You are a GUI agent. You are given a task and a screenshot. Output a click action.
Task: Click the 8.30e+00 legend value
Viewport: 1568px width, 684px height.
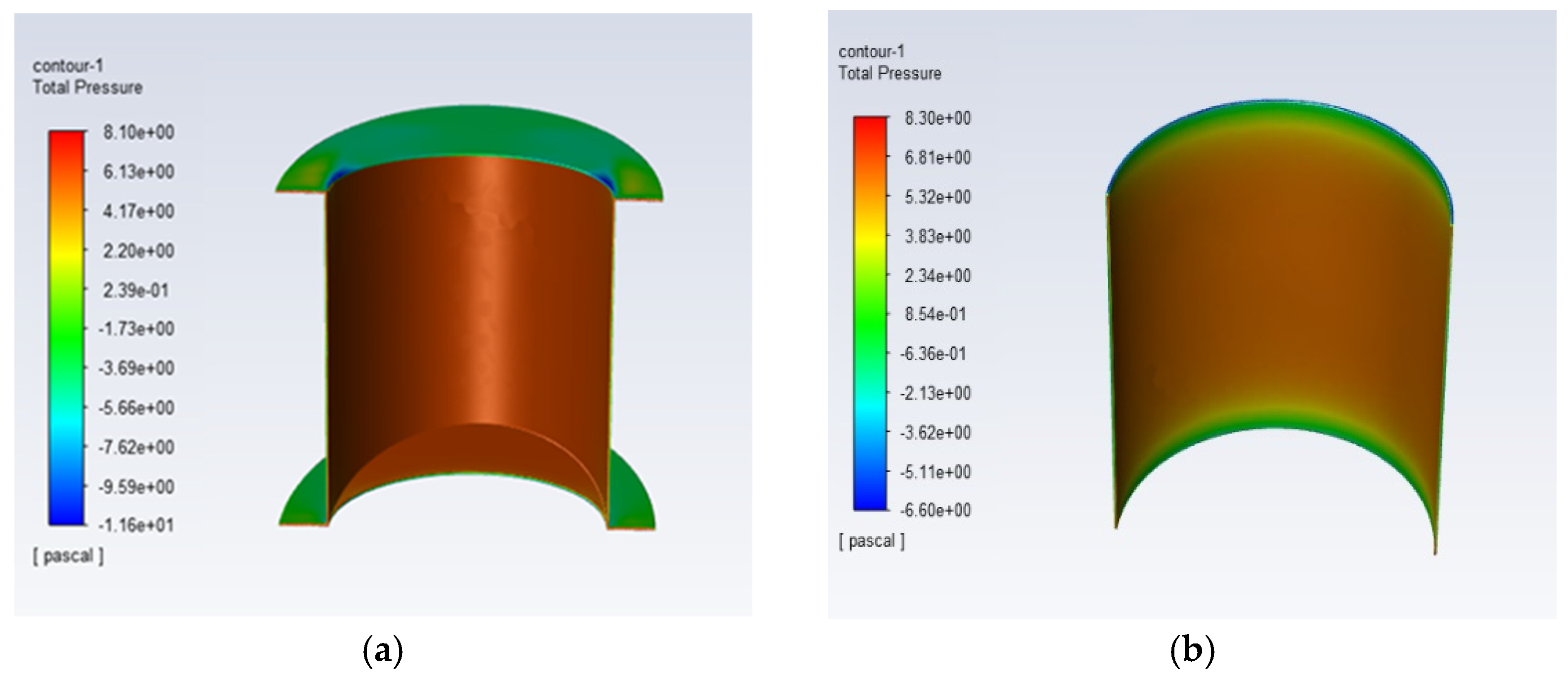click(x=938, y=118)
